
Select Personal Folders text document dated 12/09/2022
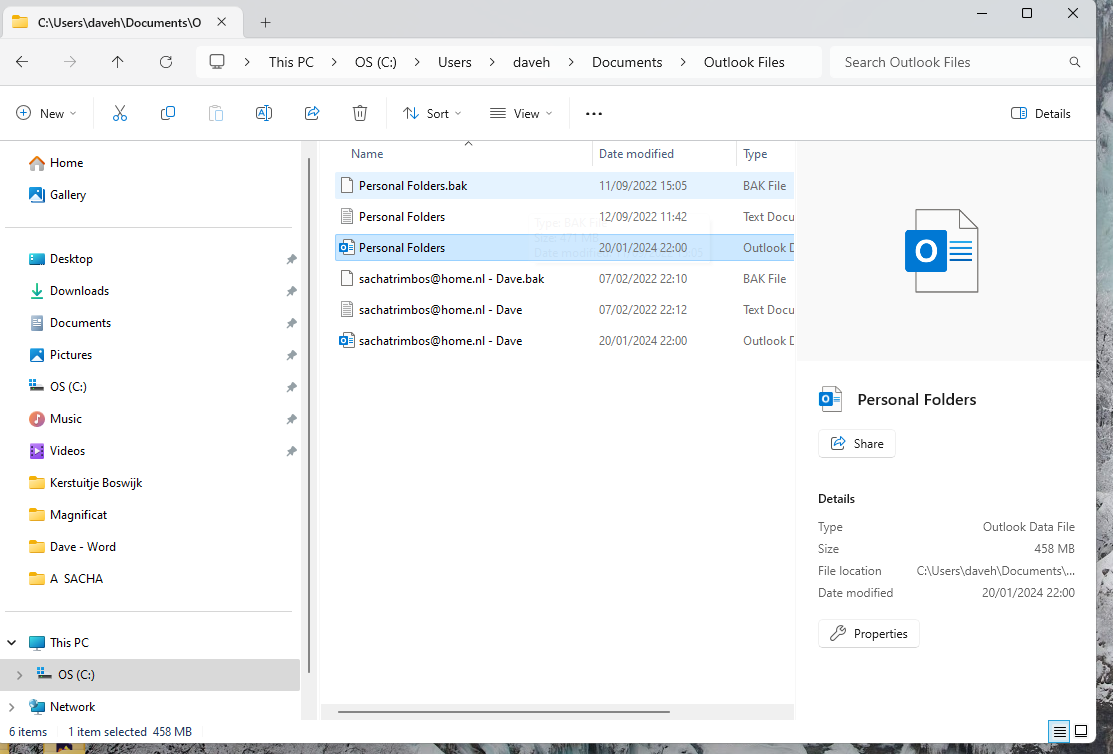click(x=564, y=217)
